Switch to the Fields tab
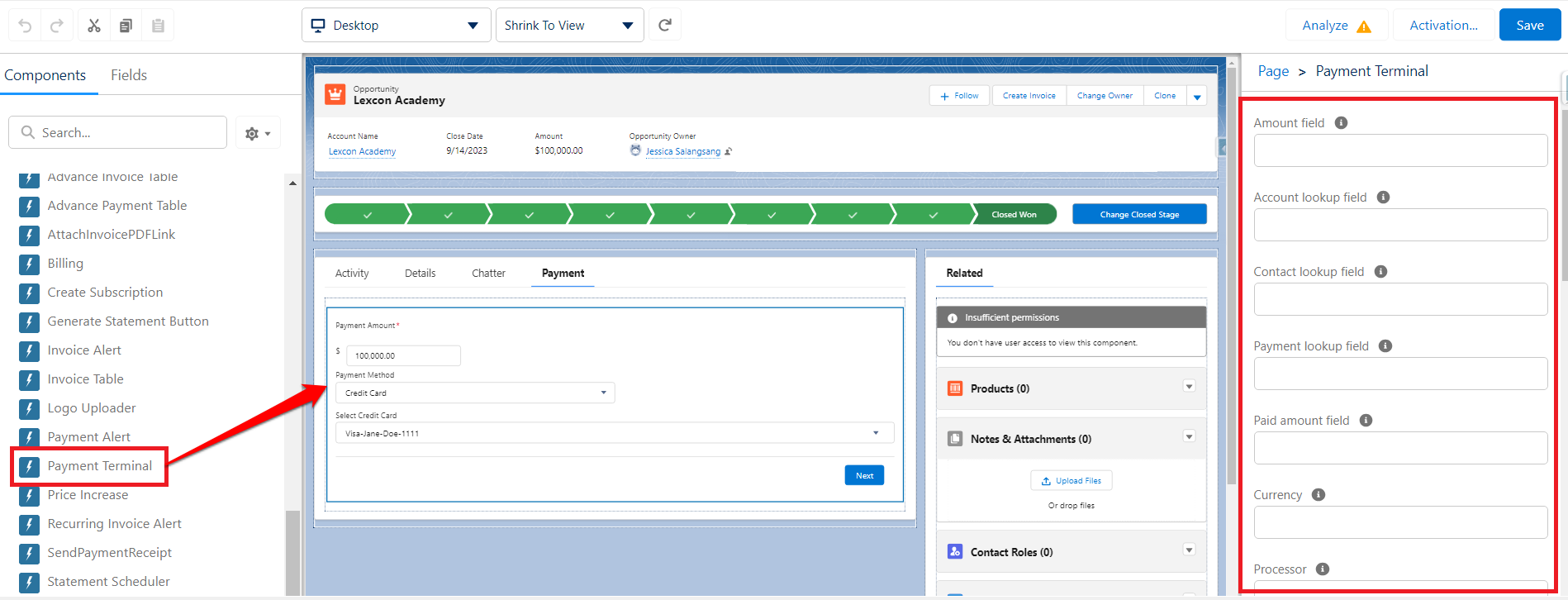1568x600 pixels. (x=129, y=75)
